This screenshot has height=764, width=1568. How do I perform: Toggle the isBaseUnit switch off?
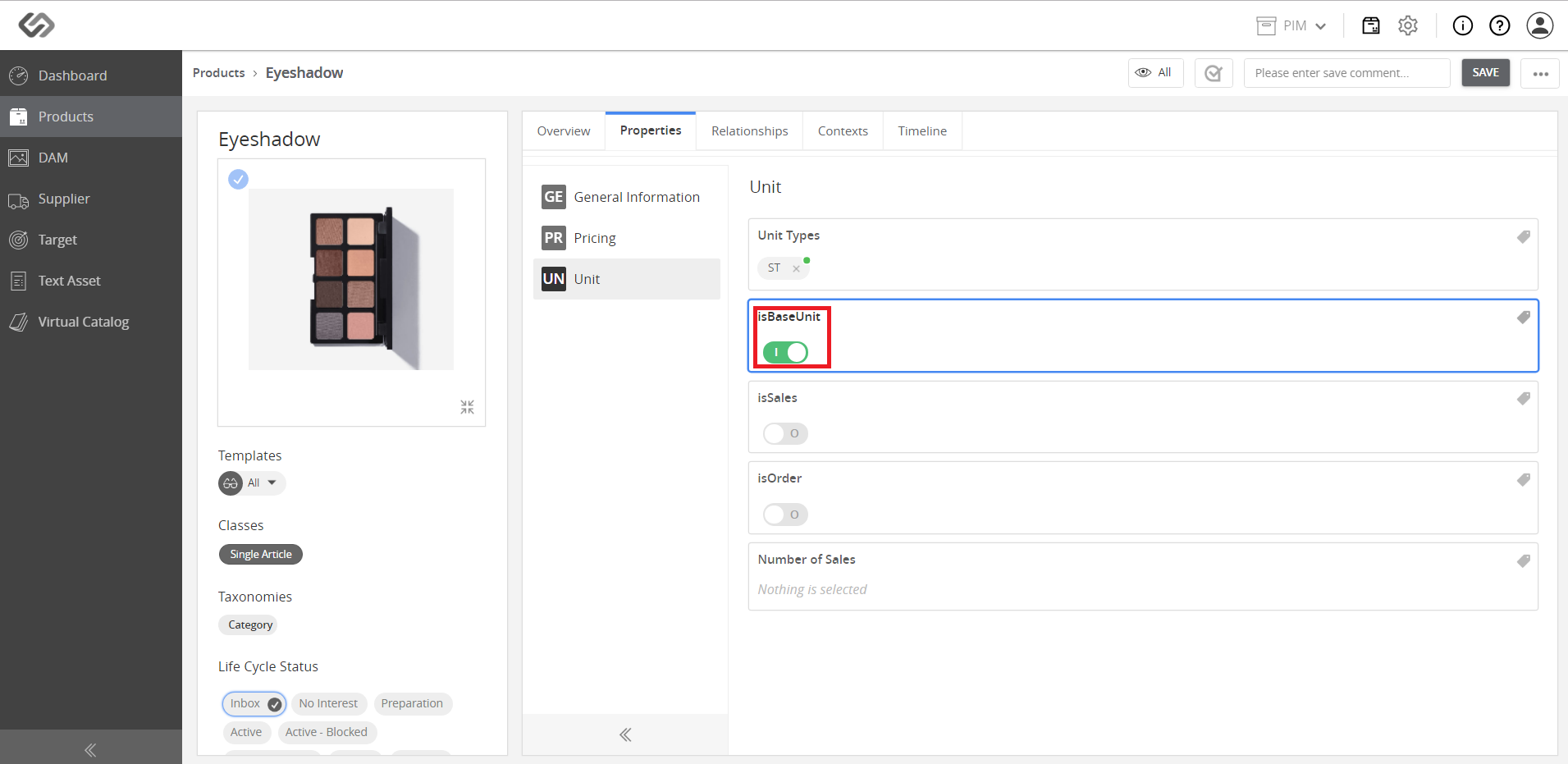(x=785, y=352)
